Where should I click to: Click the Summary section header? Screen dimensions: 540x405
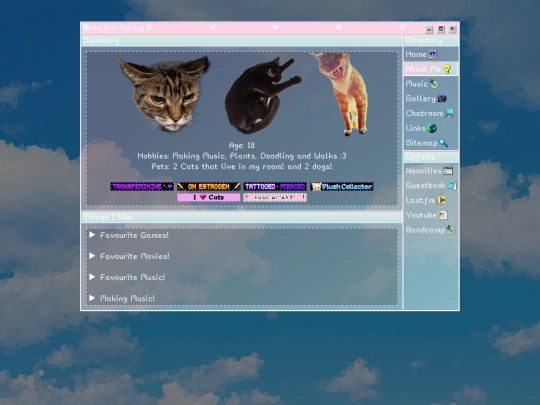click(x=241, y=41)
